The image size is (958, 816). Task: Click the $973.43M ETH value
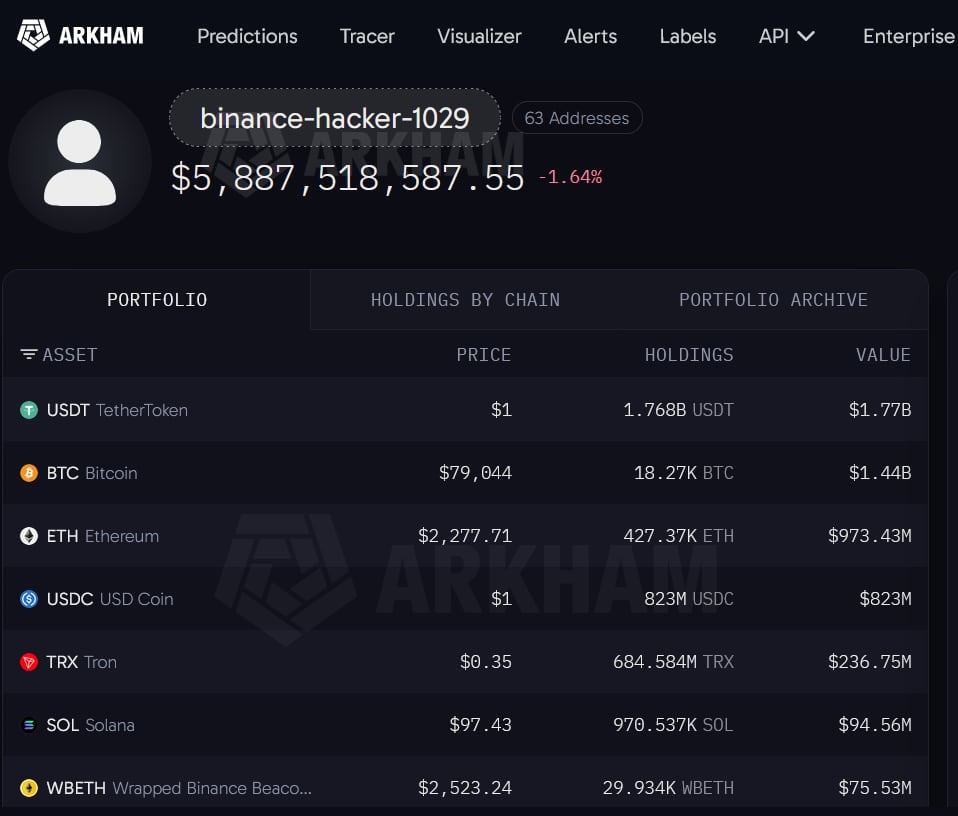point(869,536)
